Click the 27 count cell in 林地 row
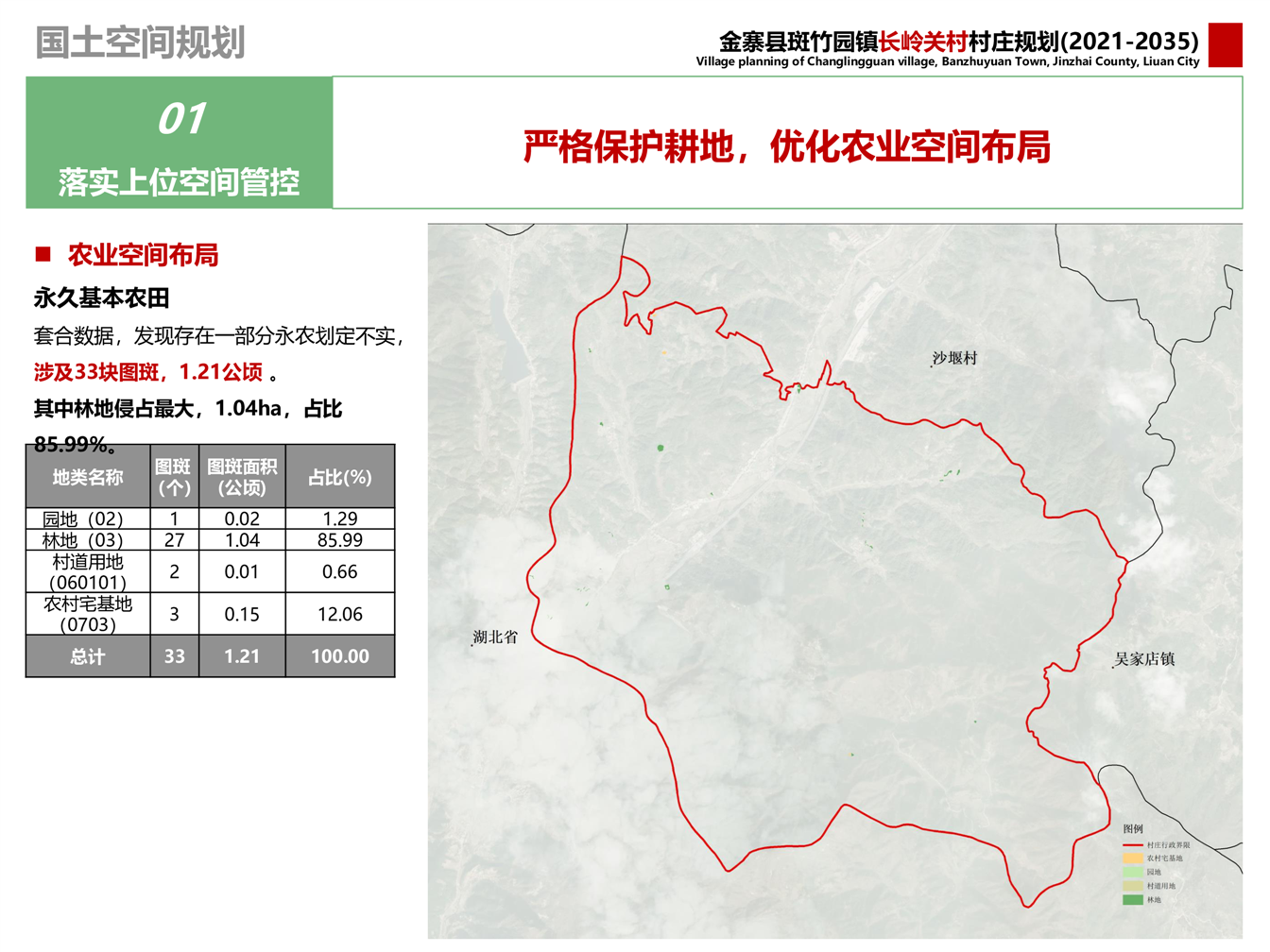 click(x=174, y=540)
